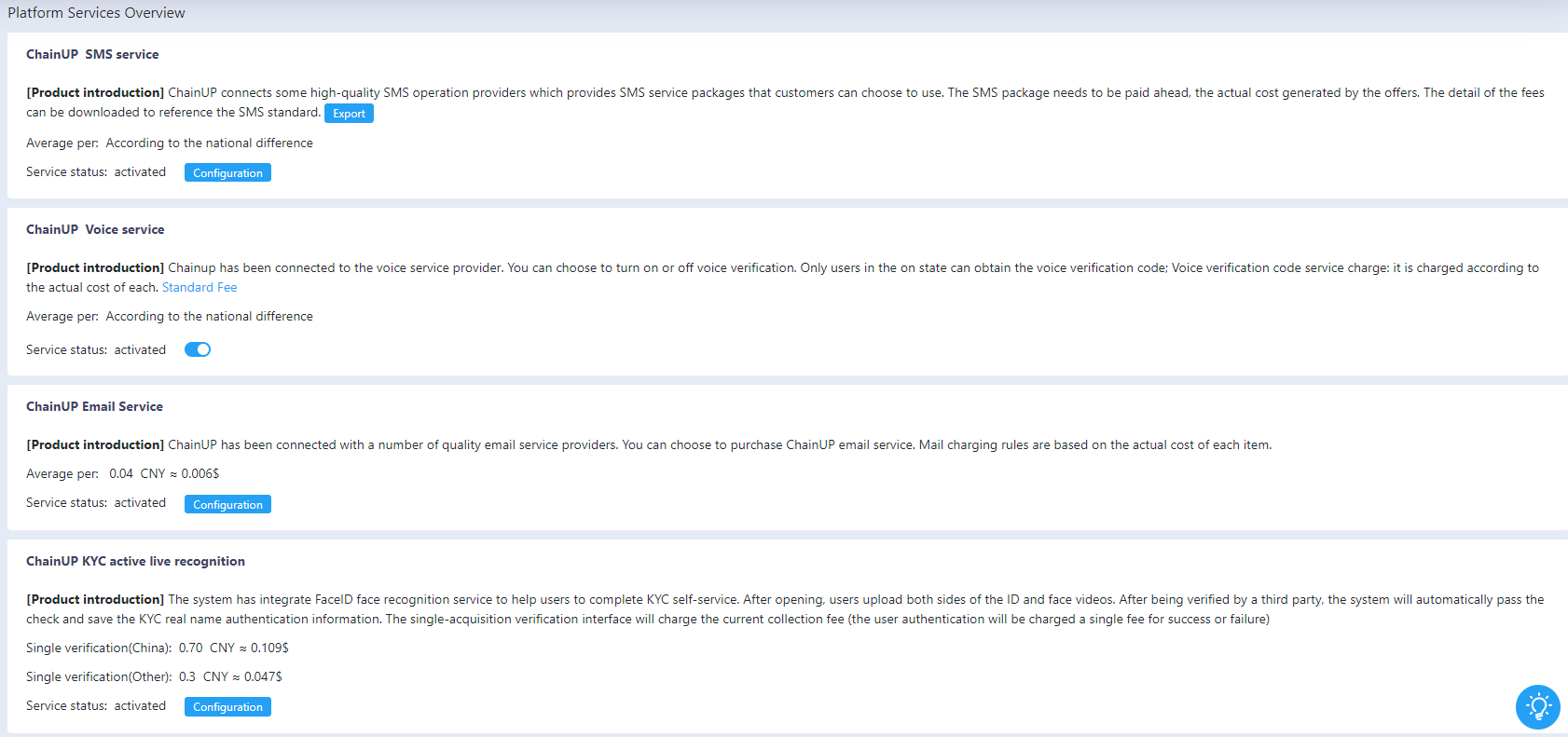Click the Email service Product introduction label
1568x737 pixels.
(x=95, y=444)
